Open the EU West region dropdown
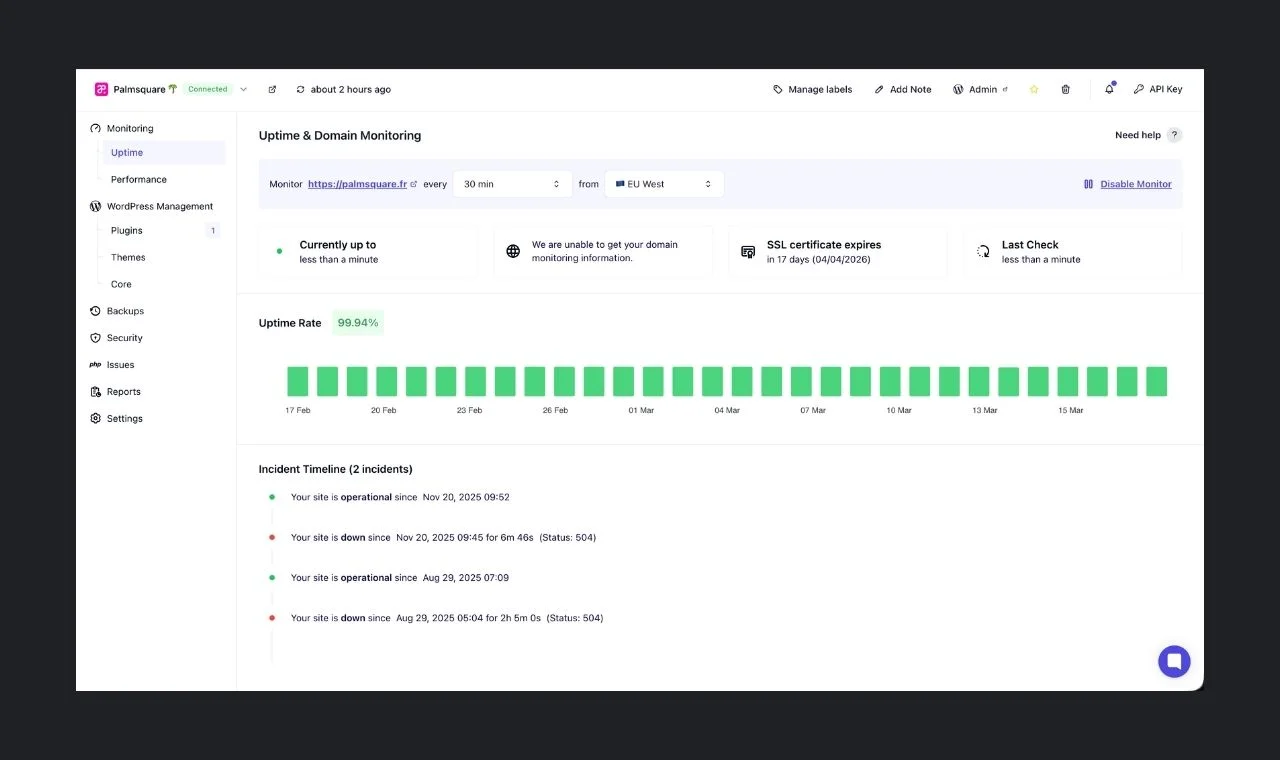 tap(664, 184)
